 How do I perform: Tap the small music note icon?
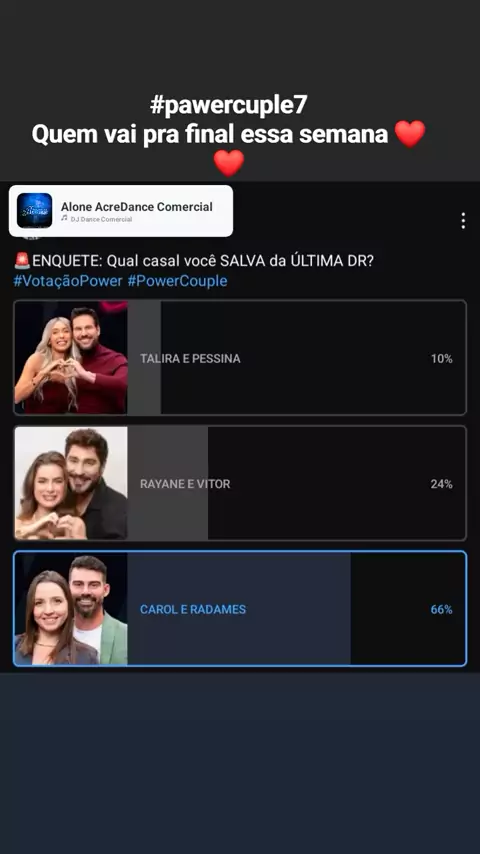[x=64, y=218]
